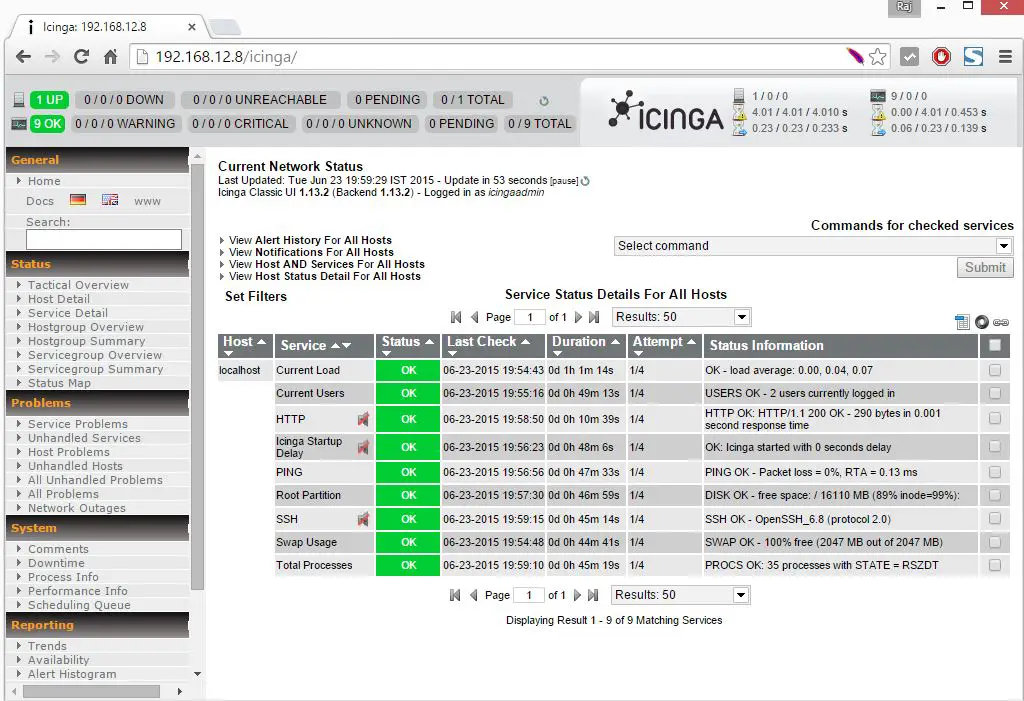Click the pause update link
The height and width of the screenshot is (701, 1024).
[x=564, y=181]
